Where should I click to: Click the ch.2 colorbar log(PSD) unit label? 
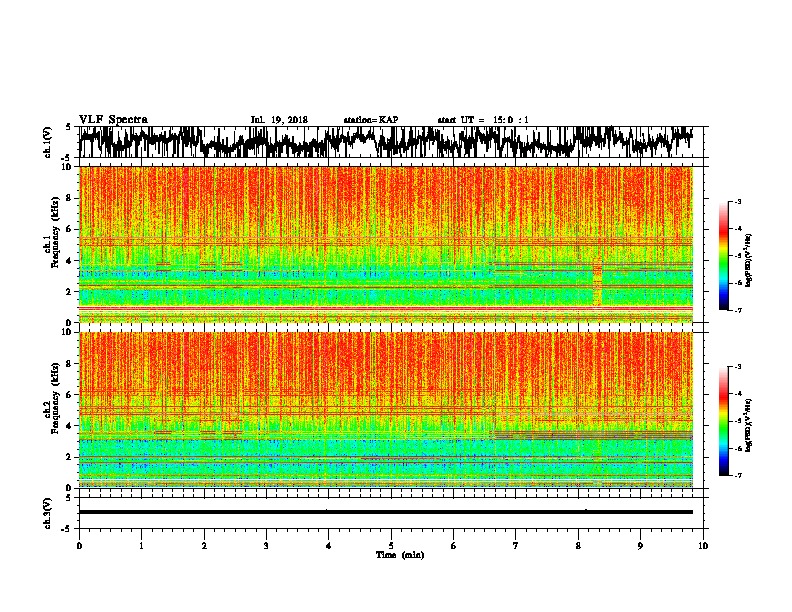tap(749, 425)
